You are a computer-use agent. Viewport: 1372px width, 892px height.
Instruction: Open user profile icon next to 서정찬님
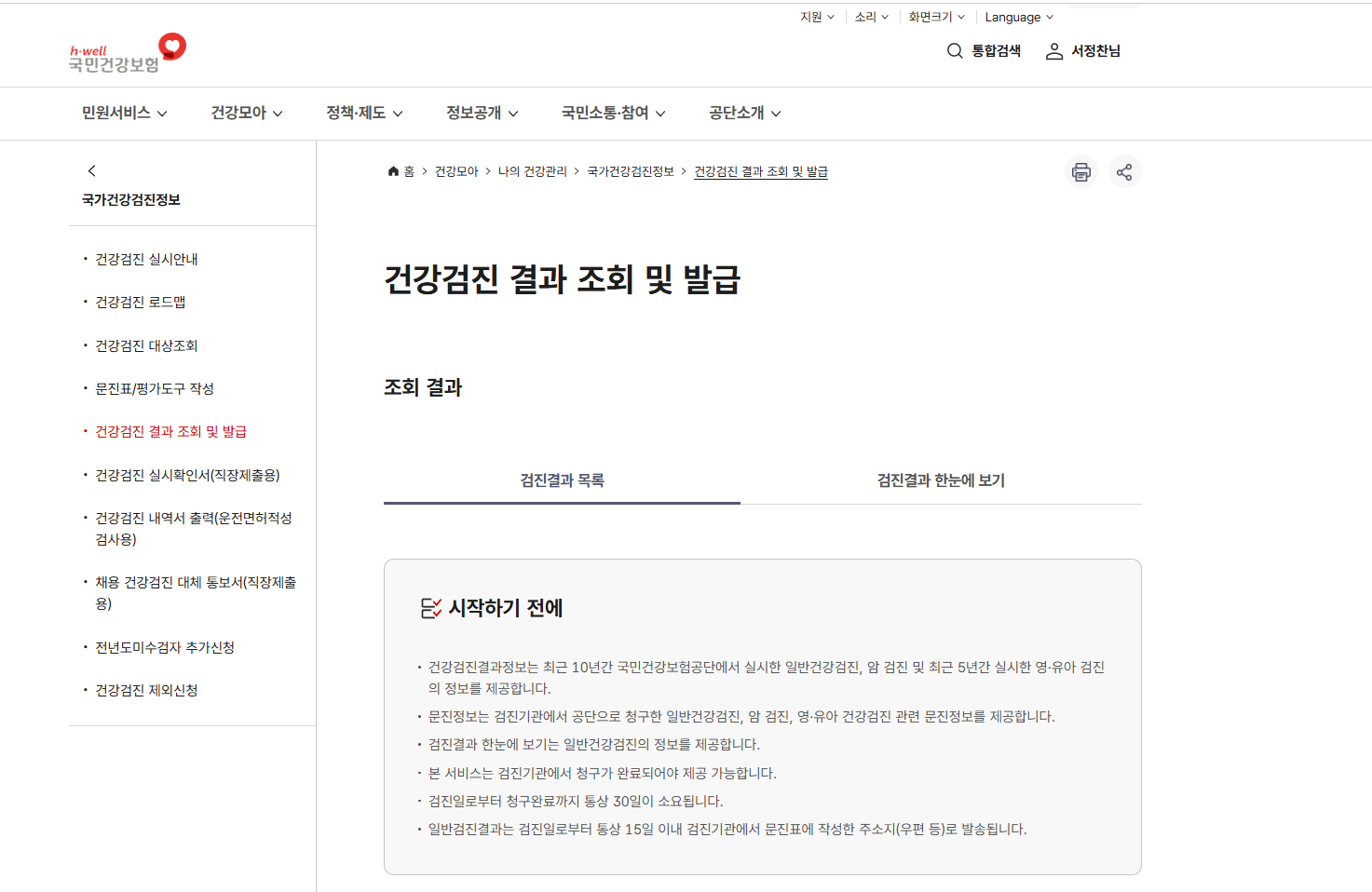[1054, 51]
